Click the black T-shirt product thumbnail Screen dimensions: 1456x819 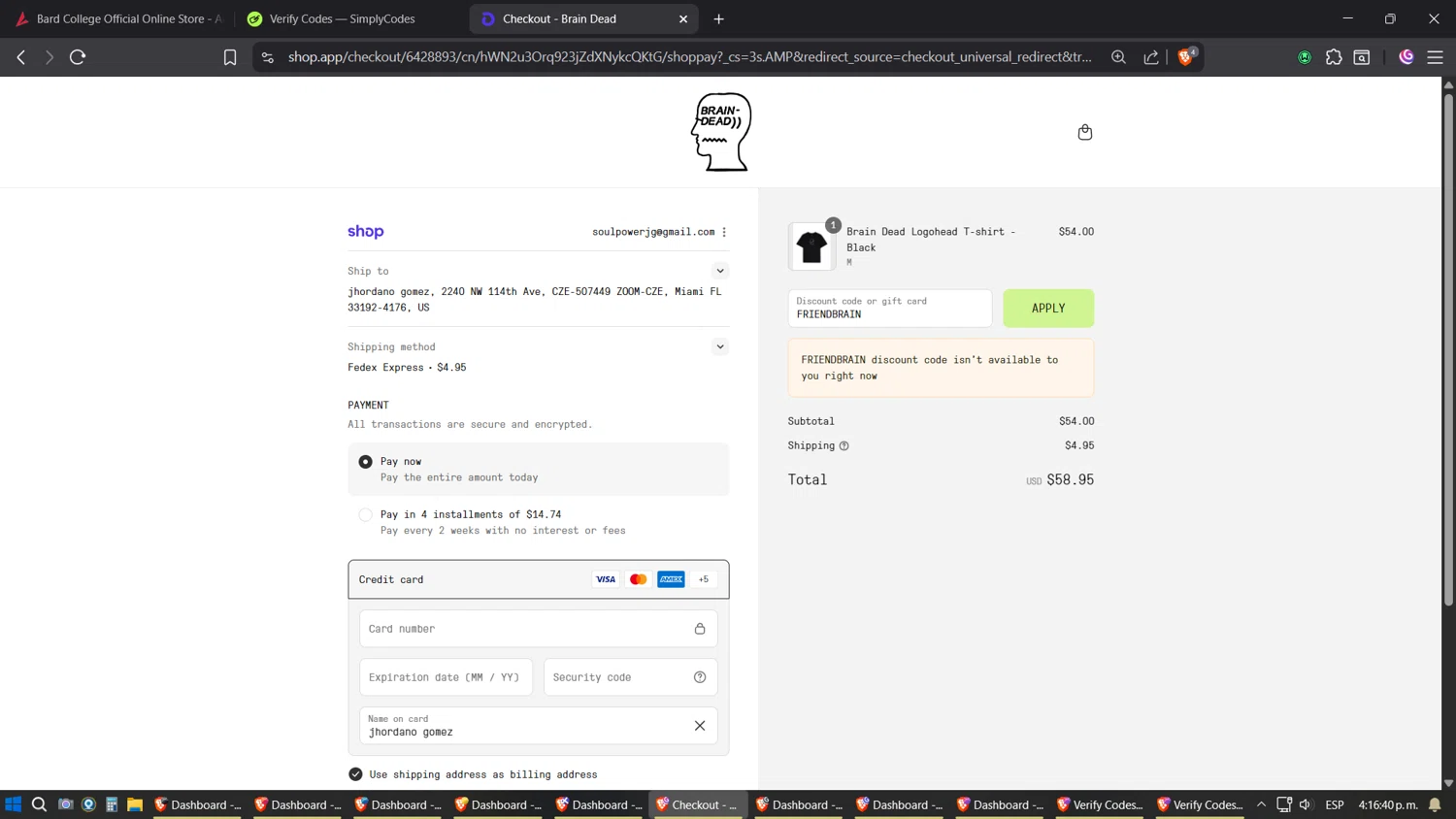coord(811,246)
